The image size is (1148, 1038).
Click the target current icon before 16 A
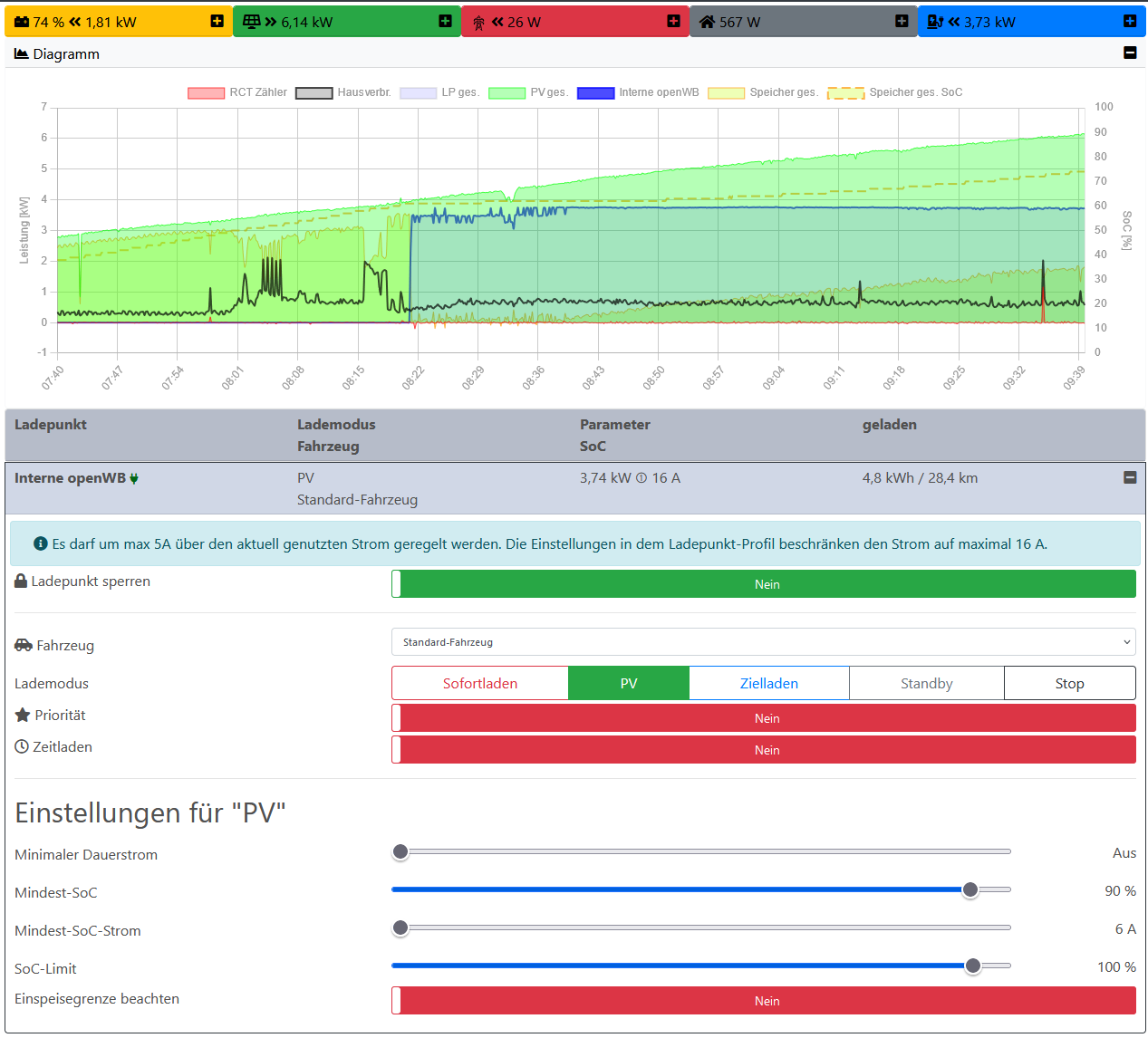pyautogui.click(x=642, y=478)
